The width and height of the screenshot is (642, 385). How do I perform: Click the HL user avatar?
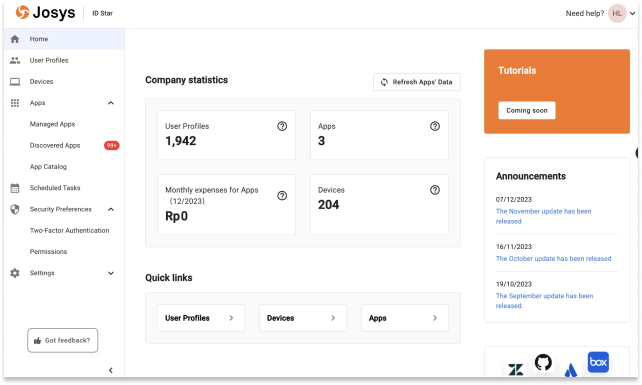(617, 14)
